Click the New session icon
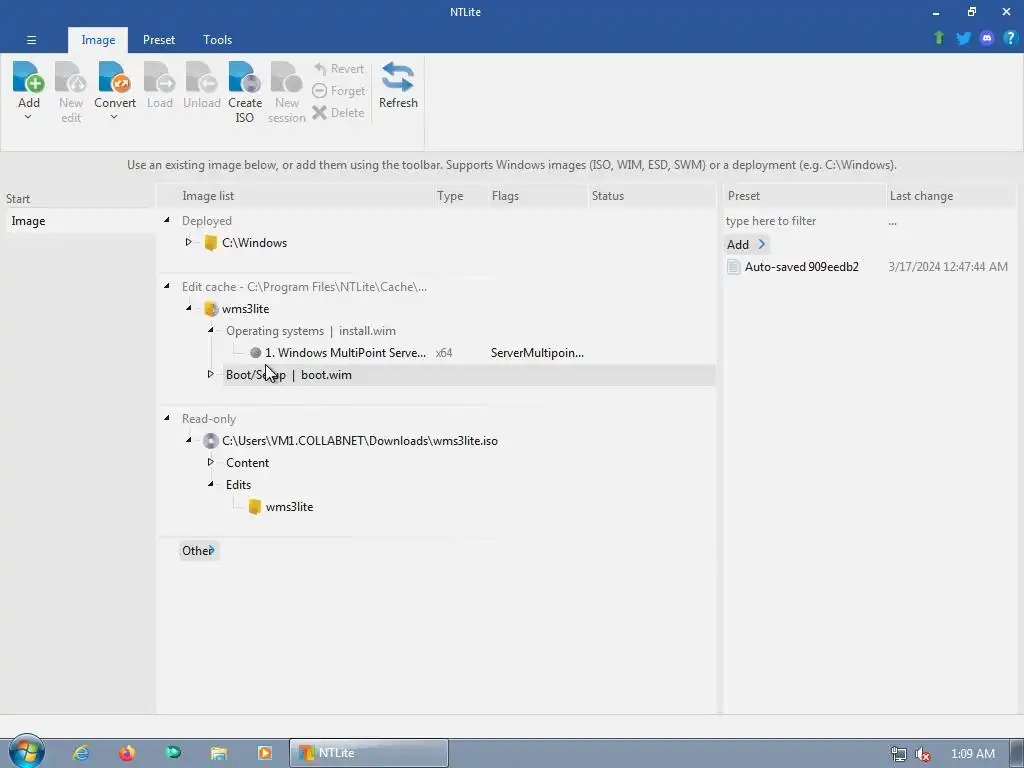1024x768 pixels. pos(287,77)
